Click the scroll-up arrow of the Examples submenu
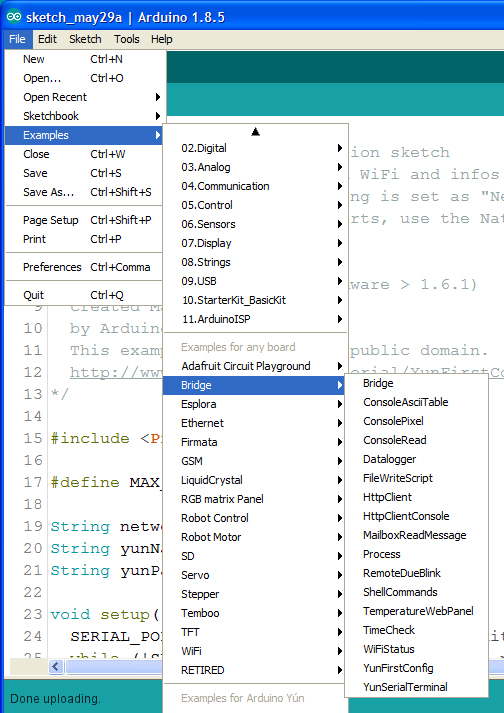The image size is (504, 713). point(255,132)
